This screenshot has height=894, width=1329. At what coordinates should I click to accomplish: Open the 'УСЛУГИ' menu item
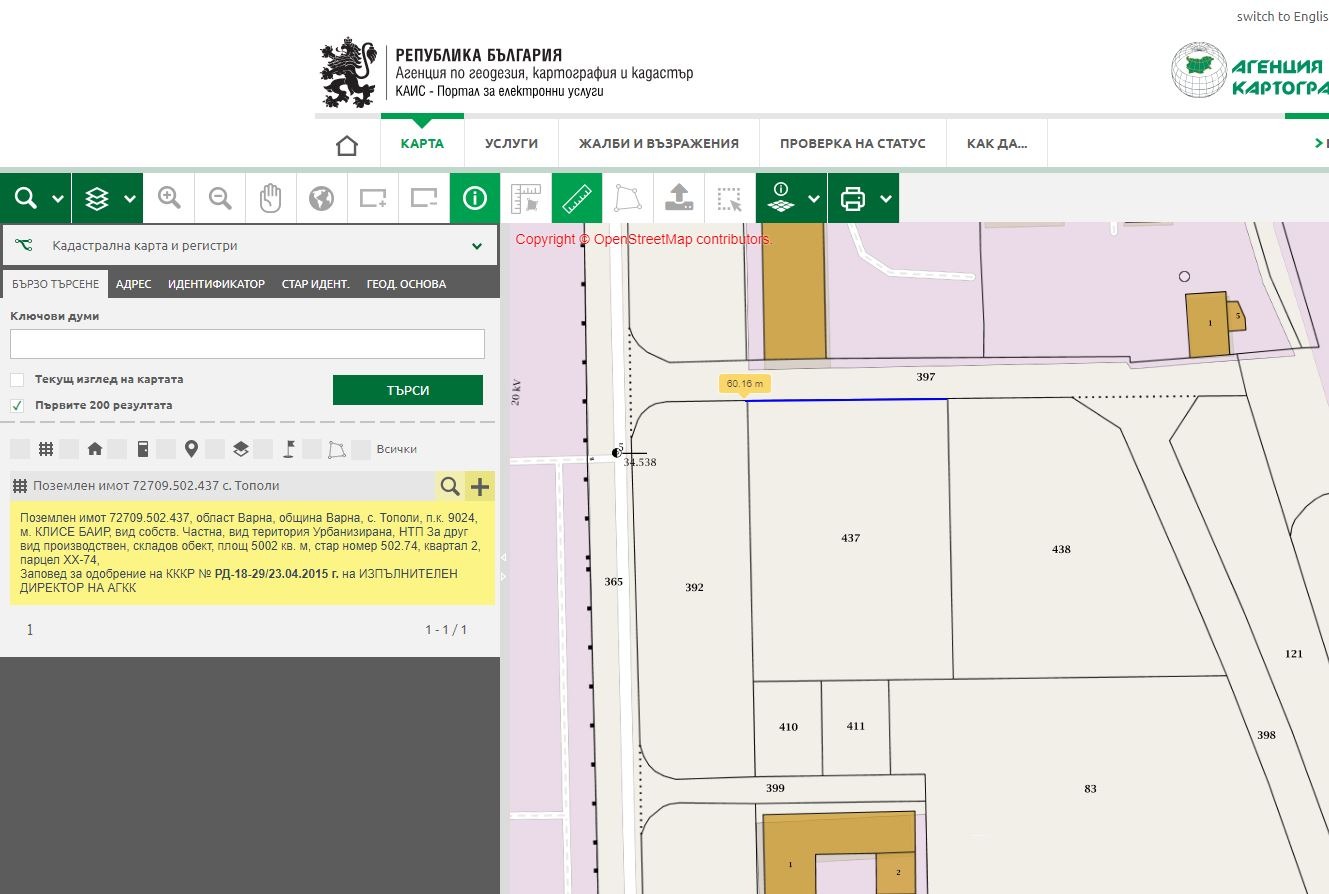point(511,144)
